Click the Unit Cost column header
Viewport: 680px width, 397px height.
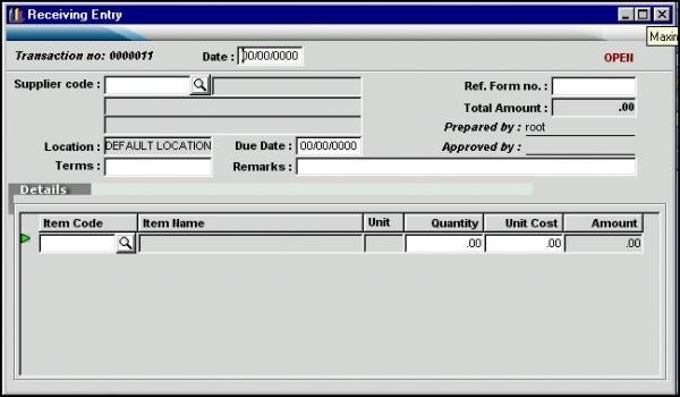[x=523, y=223]
